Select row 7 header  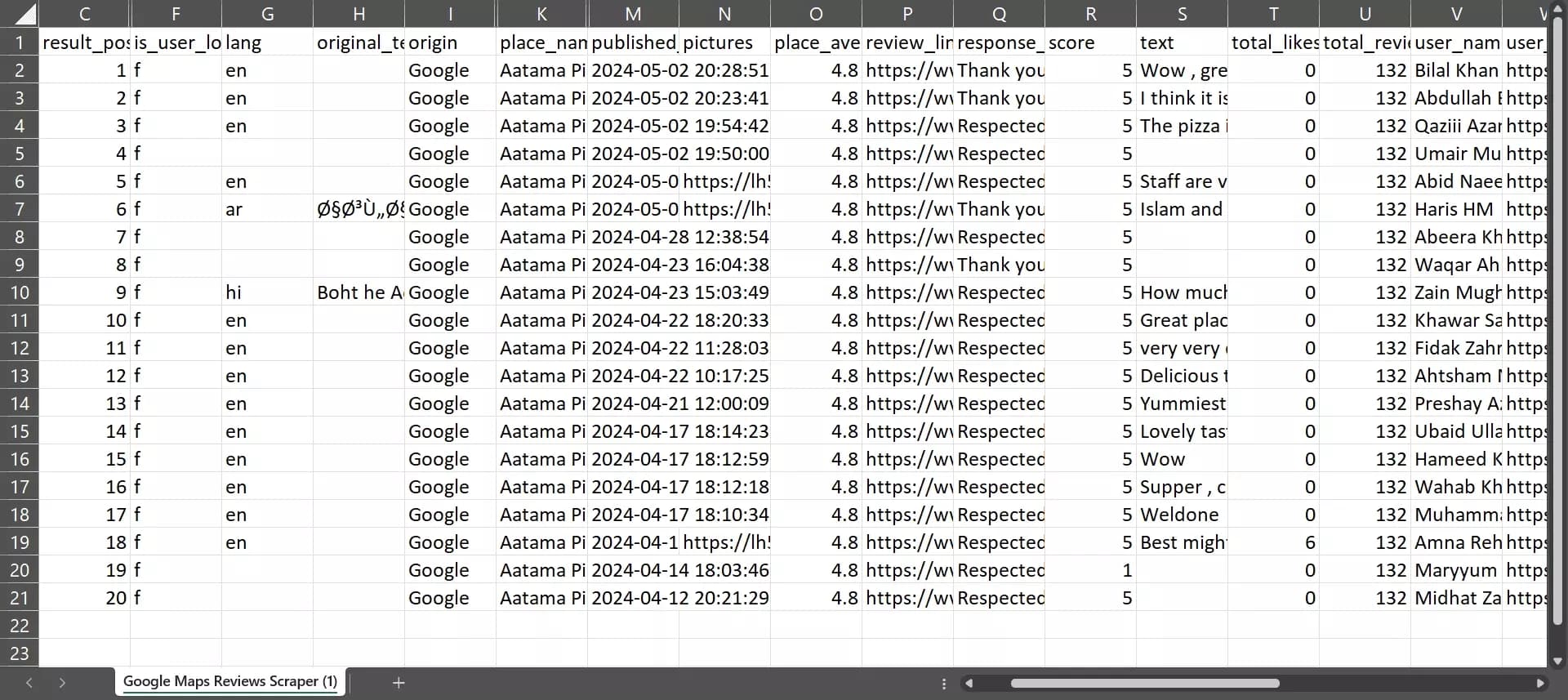(x=20, y=209)
